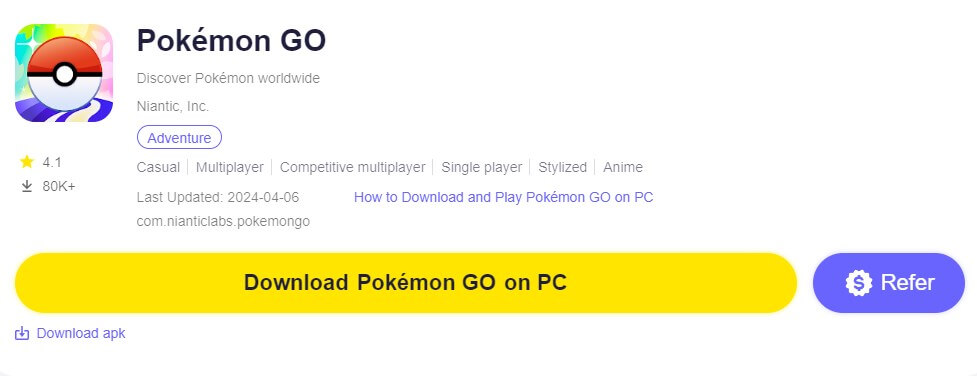Click the Pokémon GO title heading
Screen dimensions: 977x376
(231, 41)
